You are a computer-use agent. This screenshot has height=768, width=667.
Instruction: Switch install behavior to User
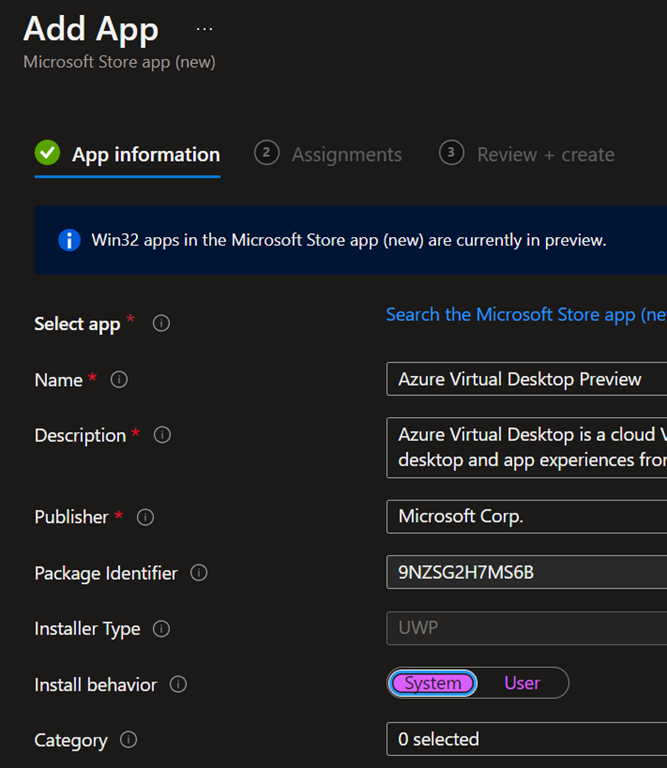(x=522, y=683)
